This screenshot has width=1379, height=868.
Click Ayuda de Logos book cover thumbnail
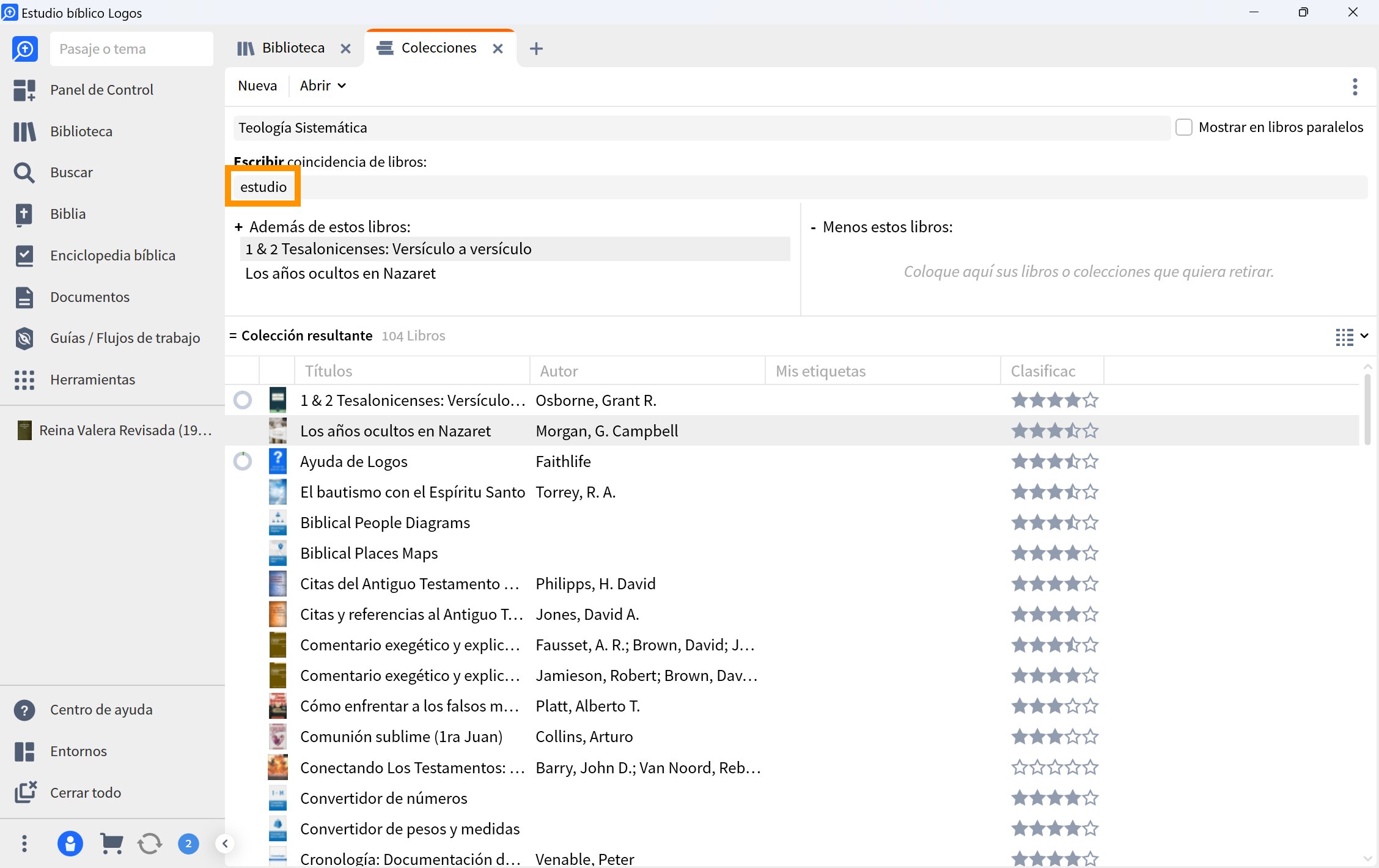tap(278, 462)
